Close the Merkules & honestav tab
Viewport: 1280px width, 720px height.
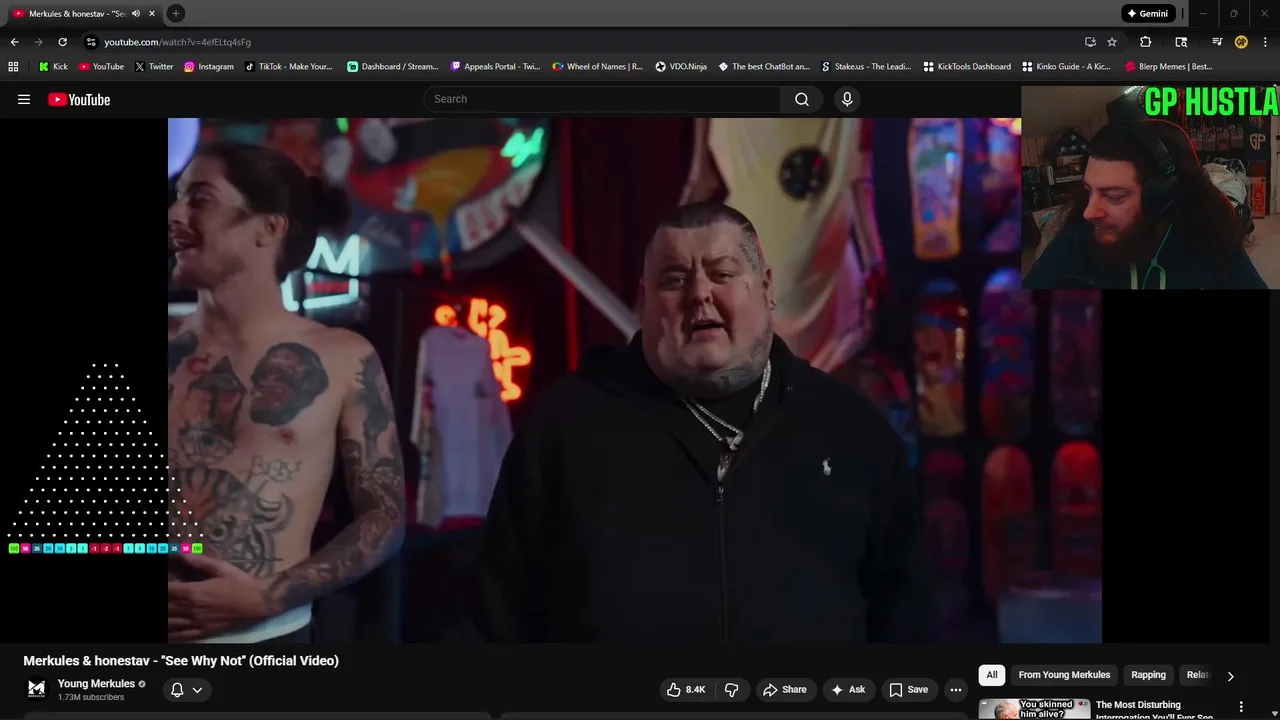[x=152, y=13]
